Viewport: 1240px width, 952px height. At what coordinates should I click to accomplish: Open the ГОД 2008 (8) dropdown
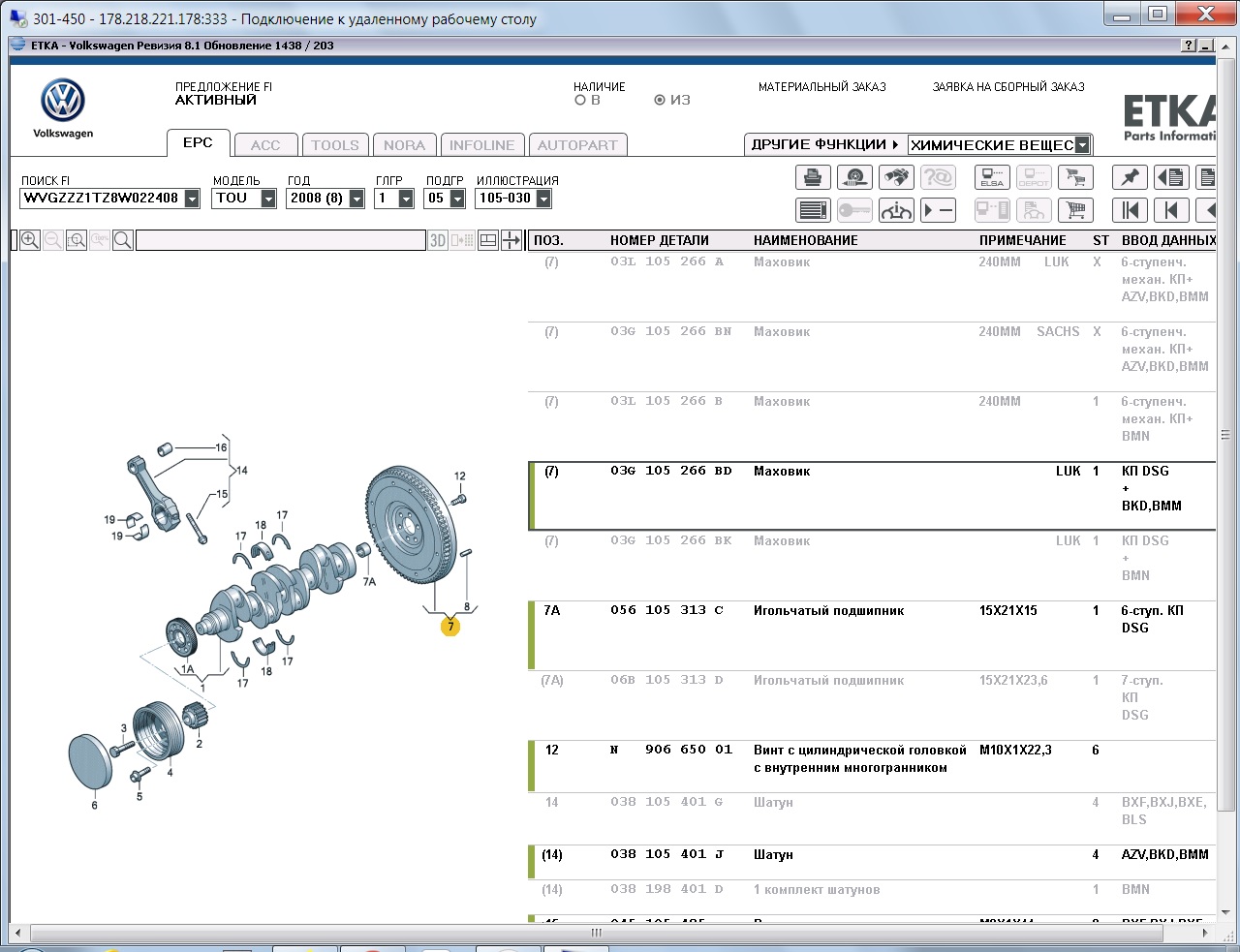pos(356,199)
